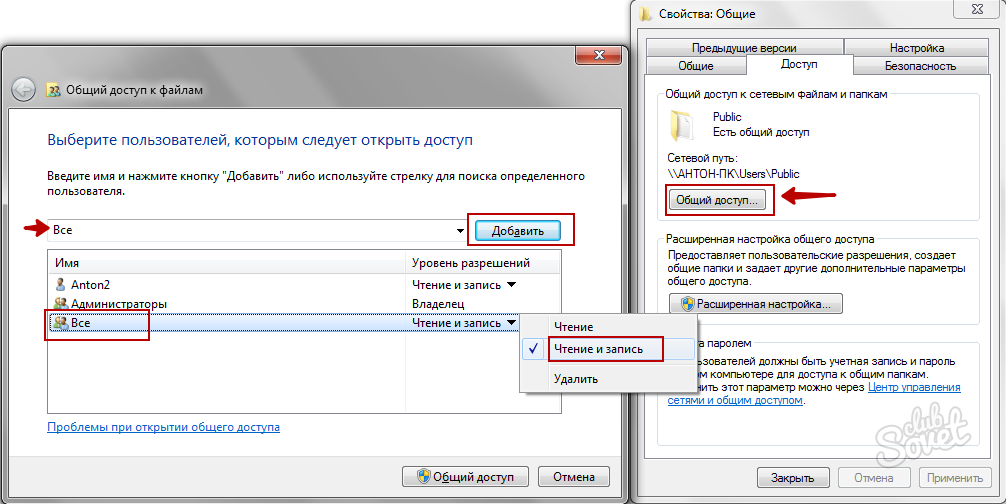
Task: Expand Все permission level dropdown
Action: coord(511,323)
